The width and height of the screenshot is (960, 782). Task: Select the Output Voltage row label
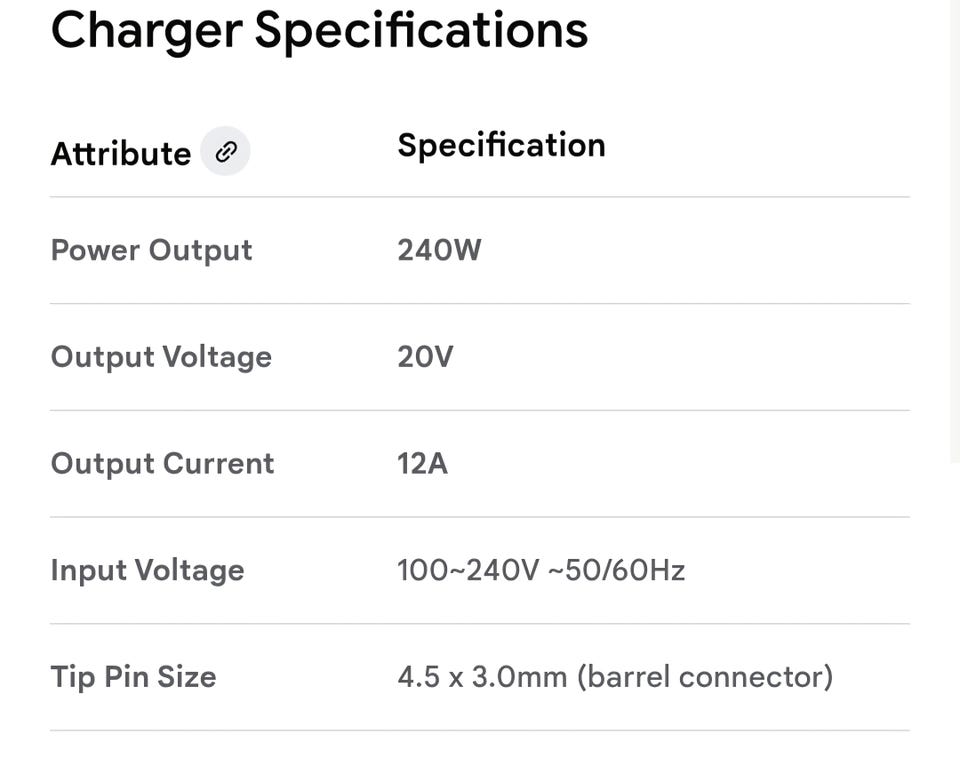(x=161, y=357)
